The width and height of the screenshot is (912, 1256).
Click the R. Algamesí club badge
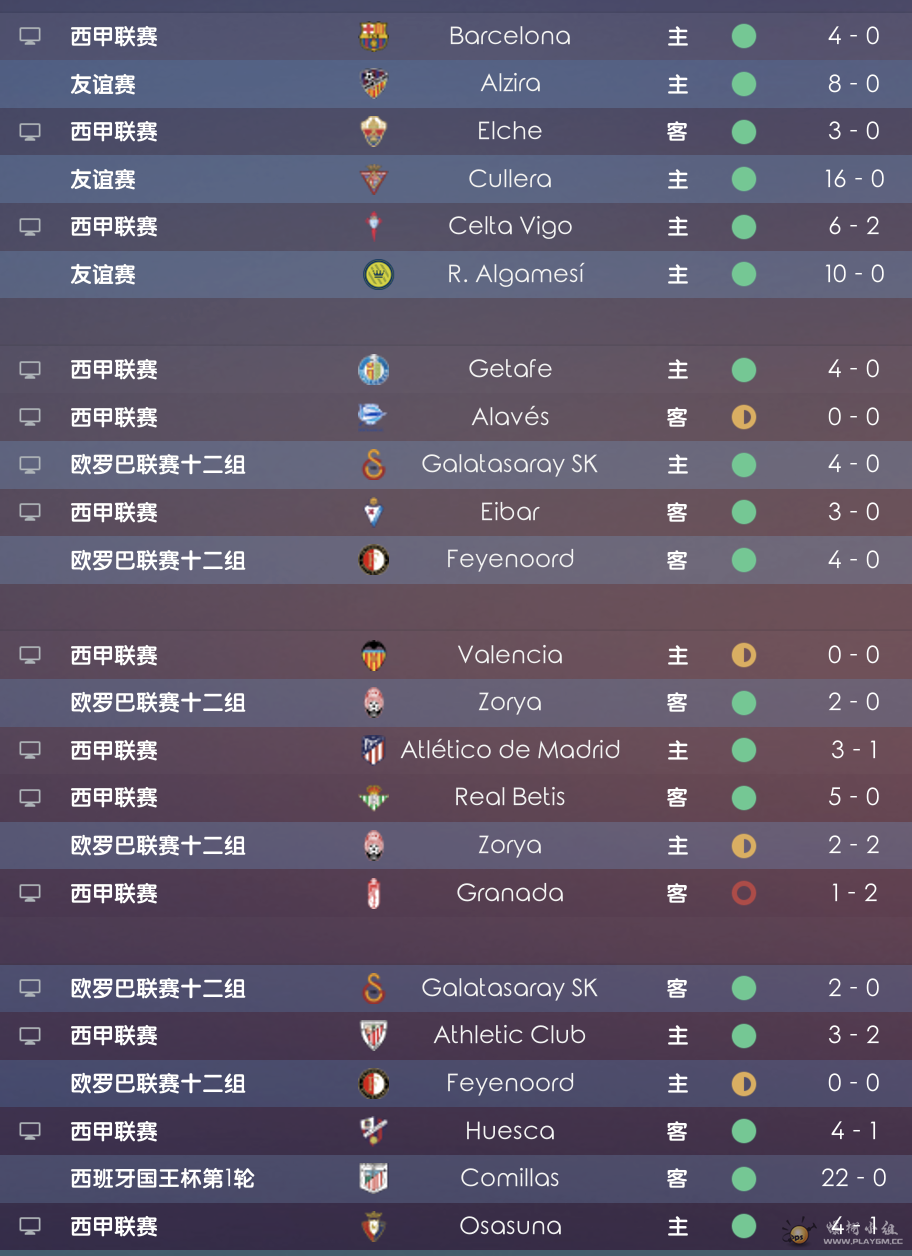tap(378, 275)
